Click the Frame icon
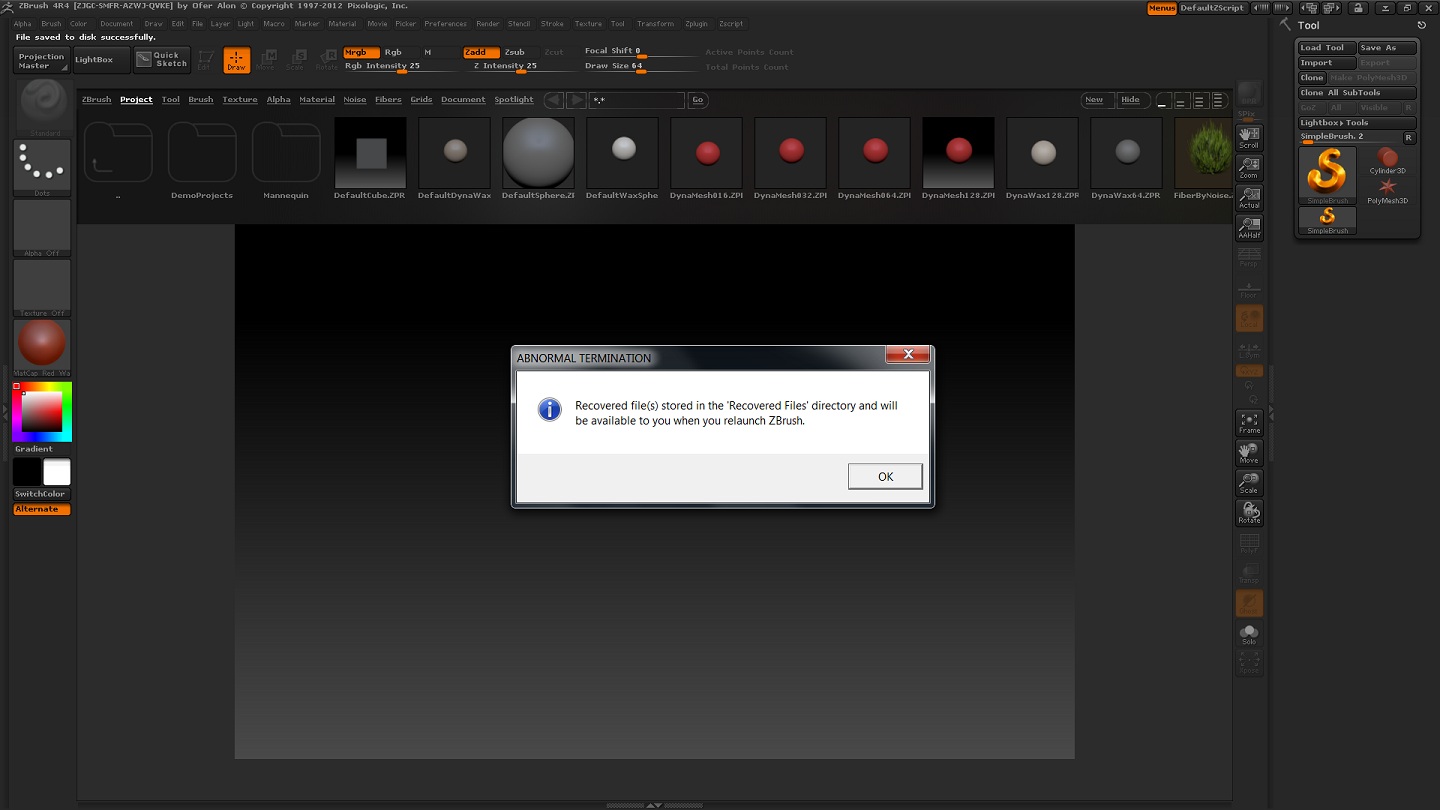 (1249, 423)
